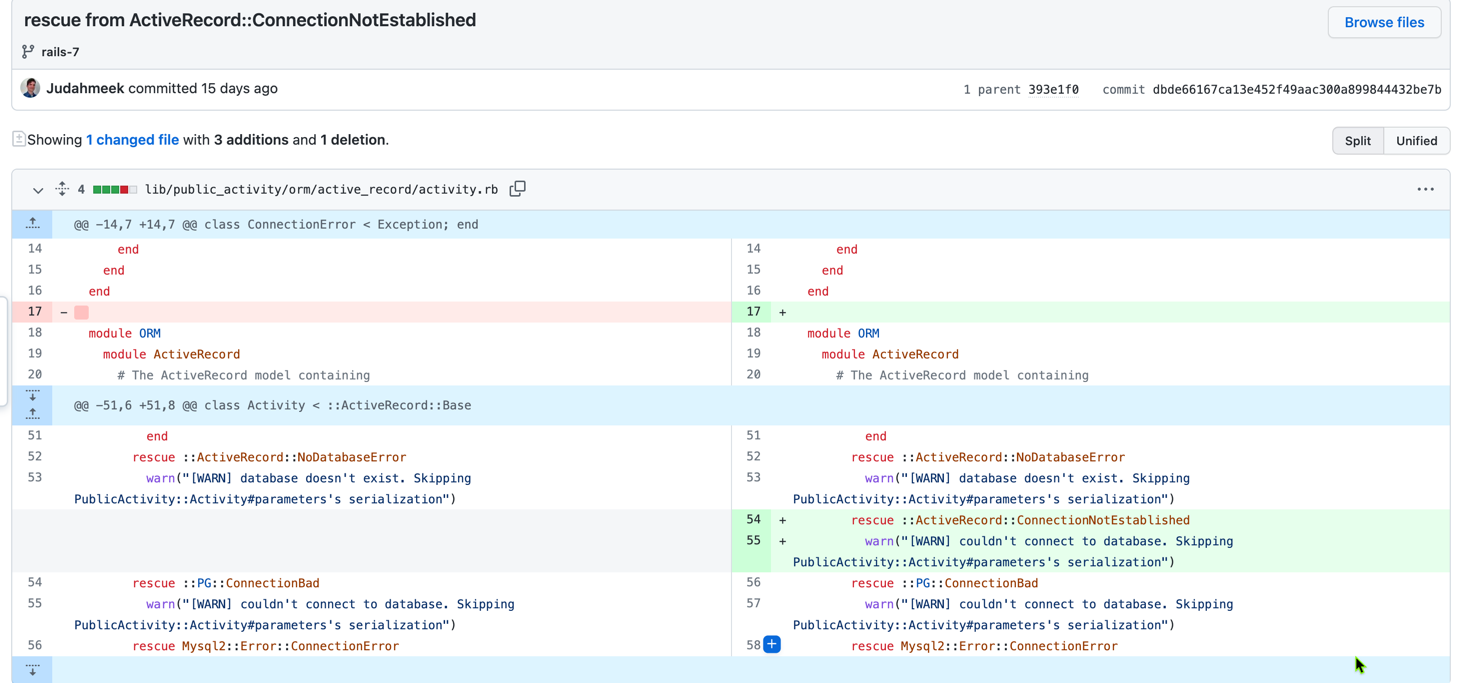The image size is (1459, 683).
Task: Open Judahmeek's profile avatar
Action: coord(30,88)
